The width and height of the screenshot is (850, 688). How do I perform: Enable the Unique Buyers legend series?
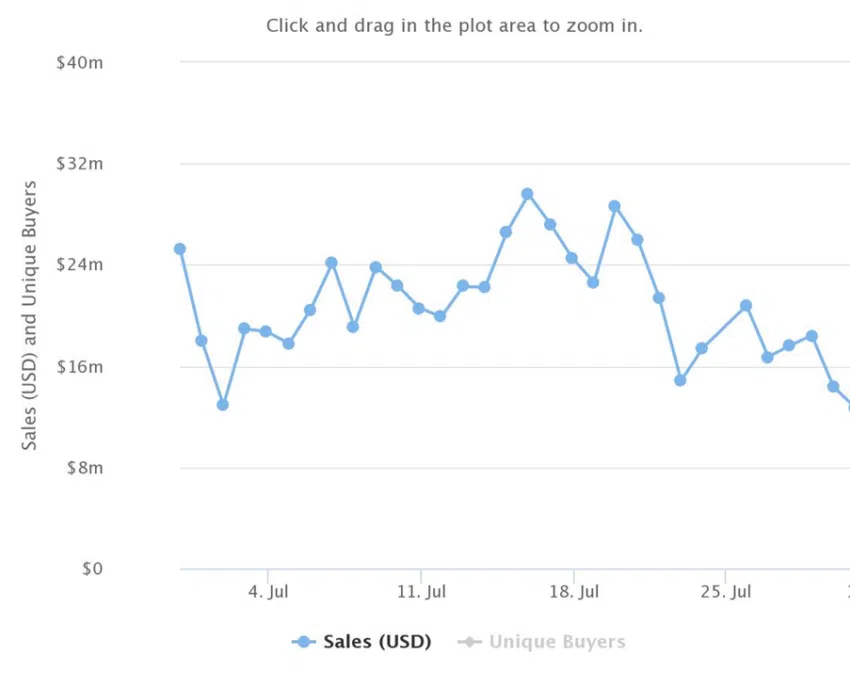[x=557, y=642]
